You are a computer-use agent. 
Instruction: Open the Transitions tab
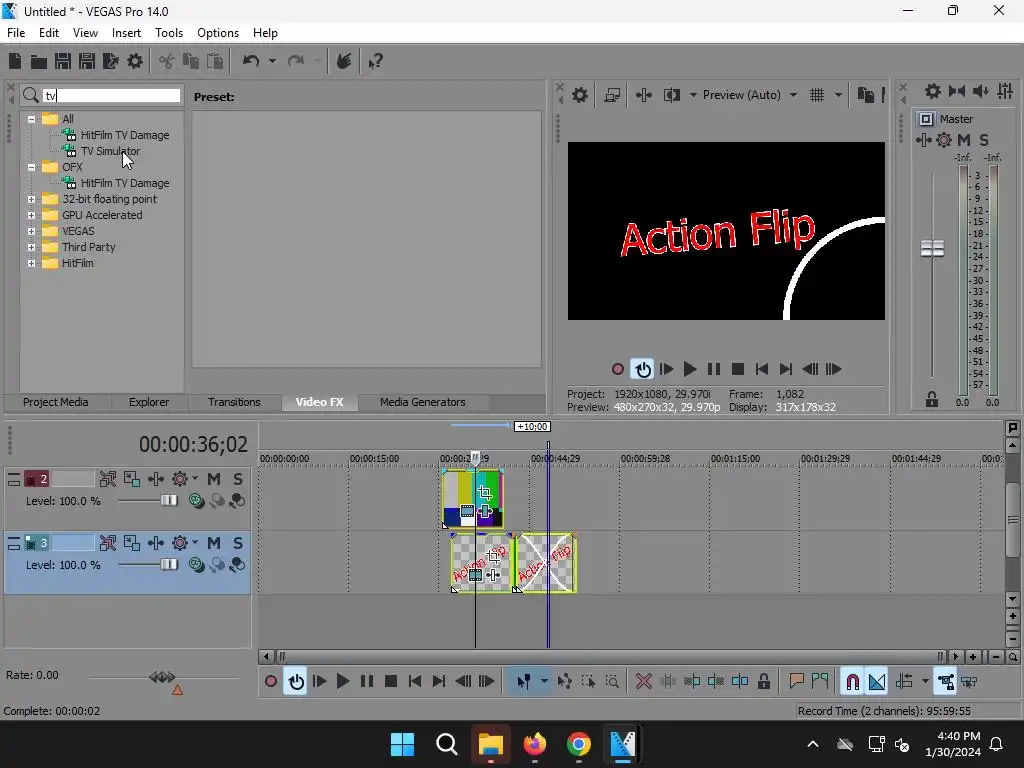234,402
